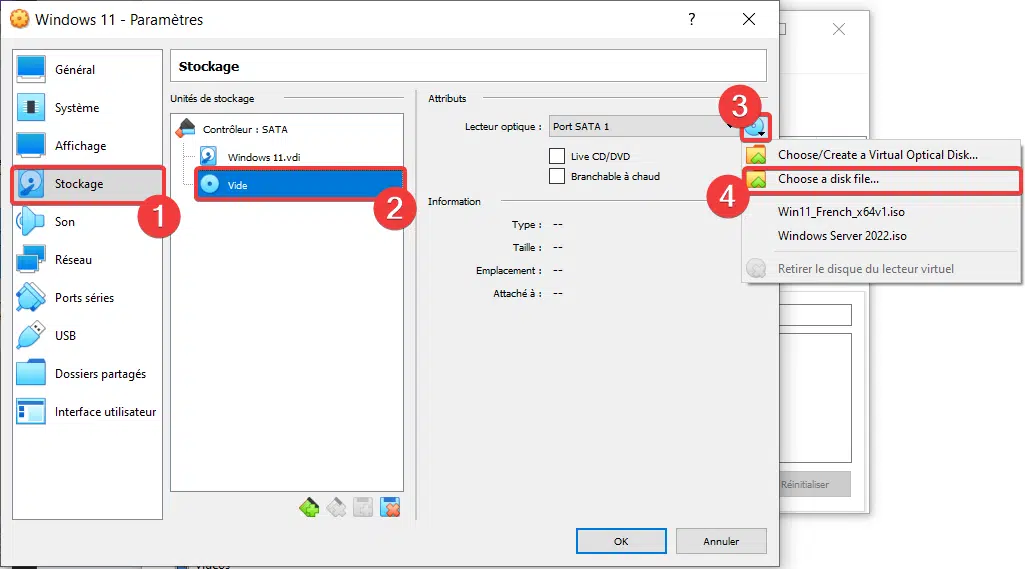1025x569 pixels.
Task: Click the Général monitor icon
Action: pos(31,69)
